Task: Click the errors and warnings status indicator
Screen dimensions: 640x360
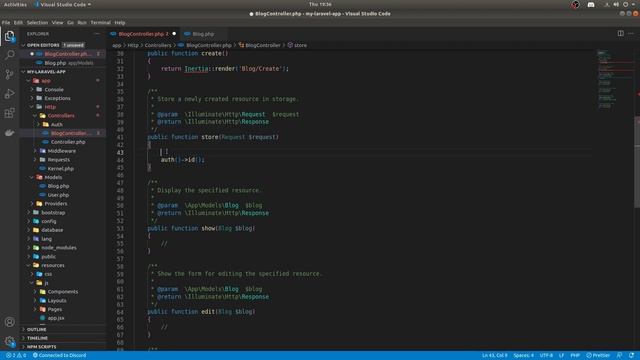Action: (x=16, y=356)
